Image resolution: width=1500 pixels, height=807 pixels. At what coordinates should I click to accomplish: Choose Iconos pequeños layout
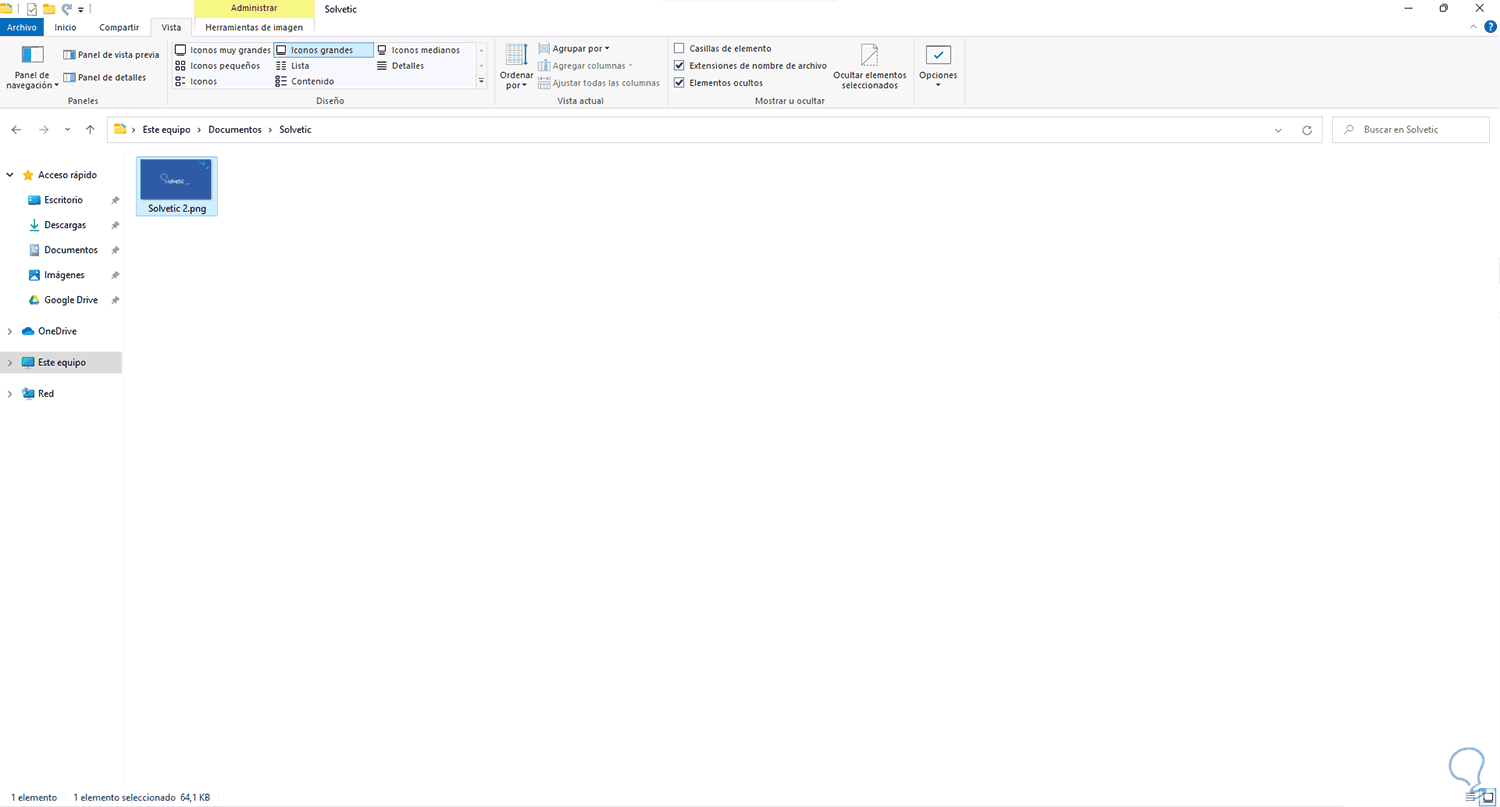[217, 66]
